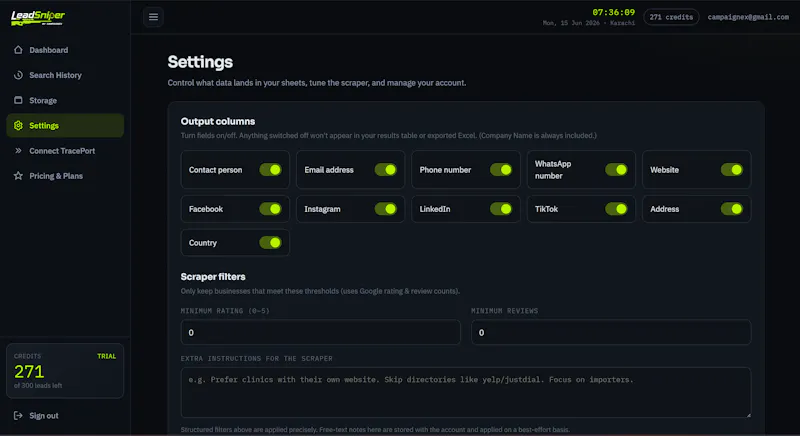Click the LeadSniper logo
Screen dimensions: 800x436
[38, 17]
